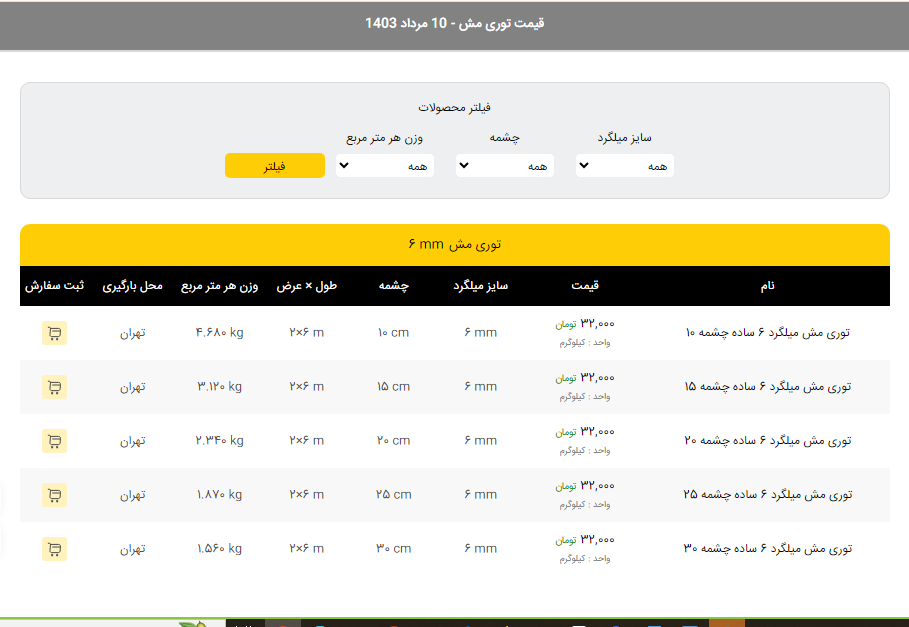Open product توری مش میلگرد ۶ ساده چشمه ۱۰
Screen dimensions: 909x627
[x=767, y=332]
